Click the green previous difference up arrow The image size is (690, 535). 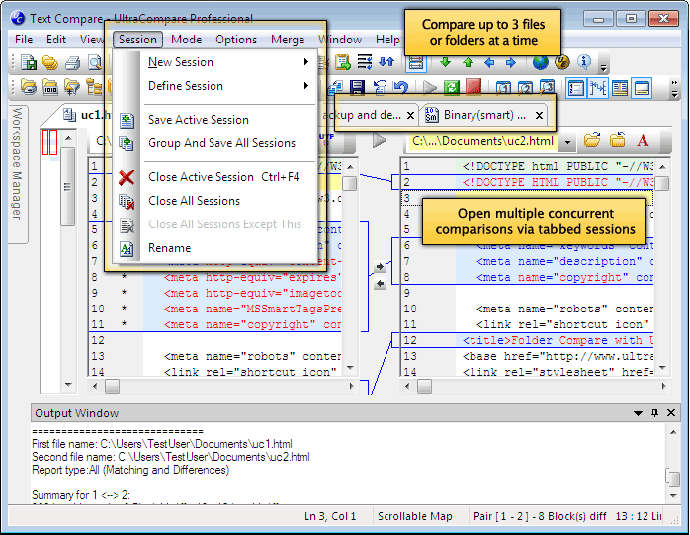tap(468, 62)
